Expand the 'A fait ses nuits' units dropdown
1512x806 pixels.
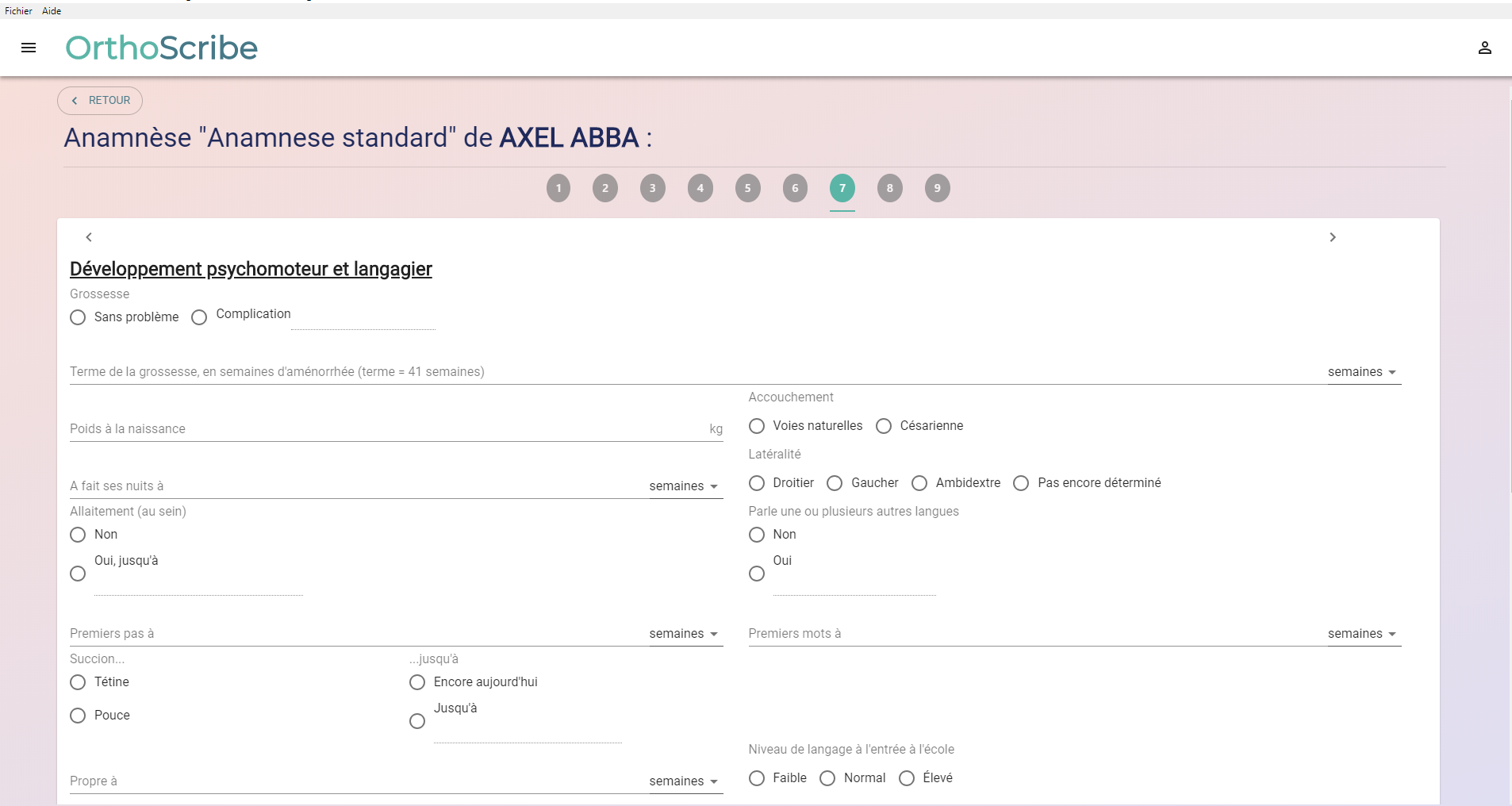pos(683,486)
